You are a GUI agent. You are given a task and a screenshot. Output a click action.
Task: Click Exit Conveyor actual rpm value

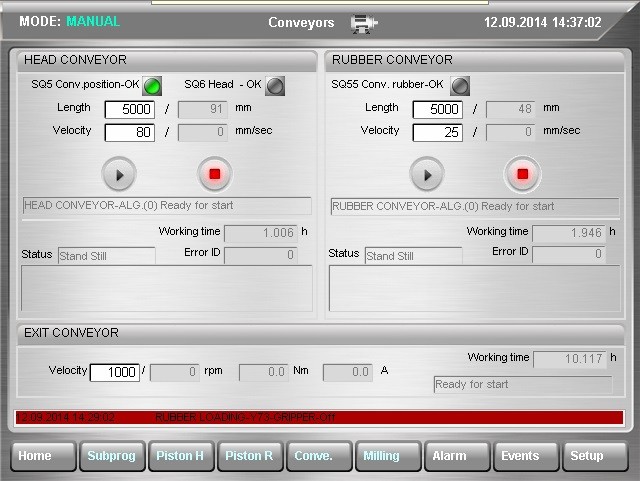click(175, 372)
